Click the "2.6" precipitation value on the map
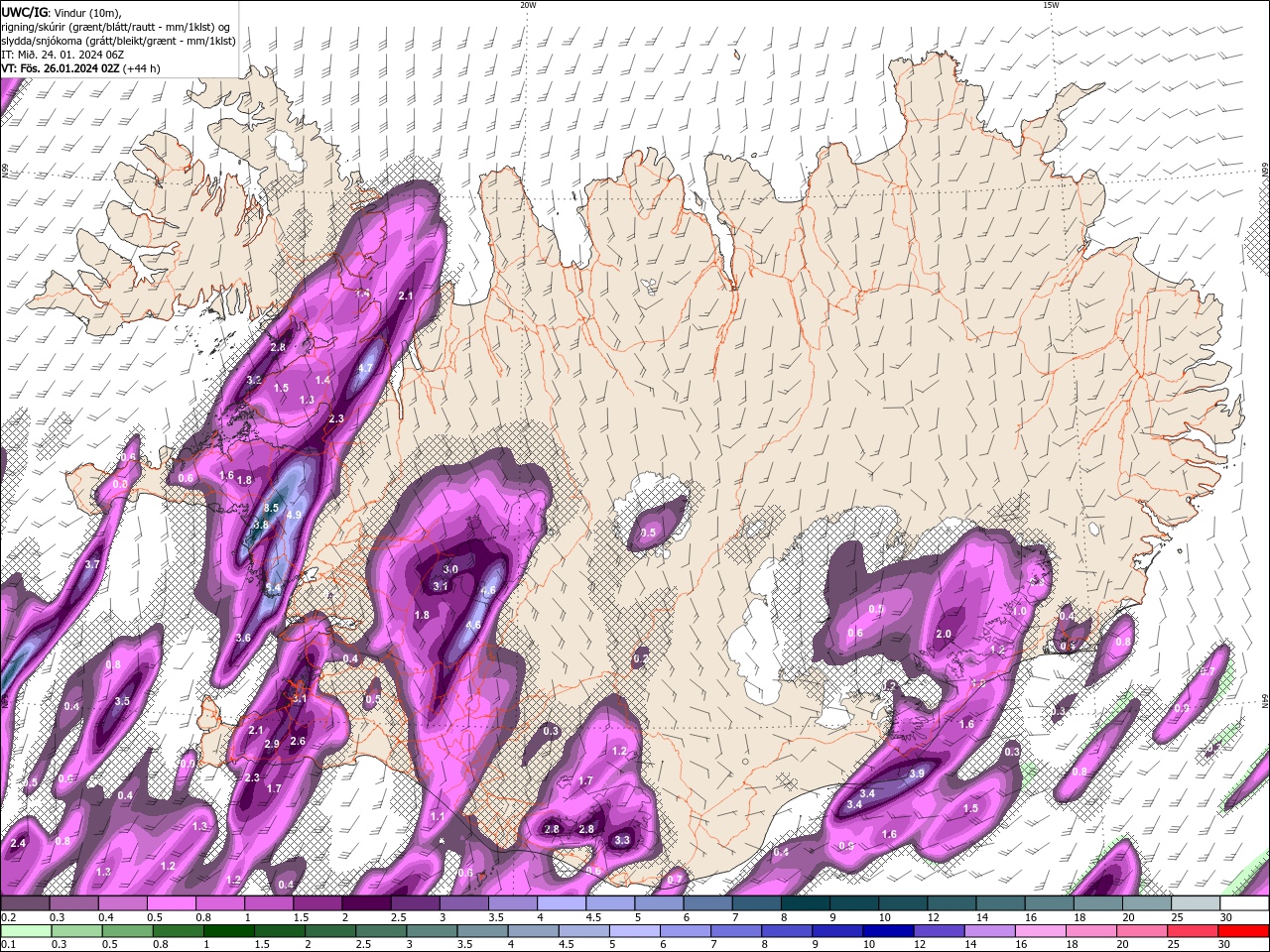Image resolution: width=1270 pixels, height=952 pixels. click(298, 741)
